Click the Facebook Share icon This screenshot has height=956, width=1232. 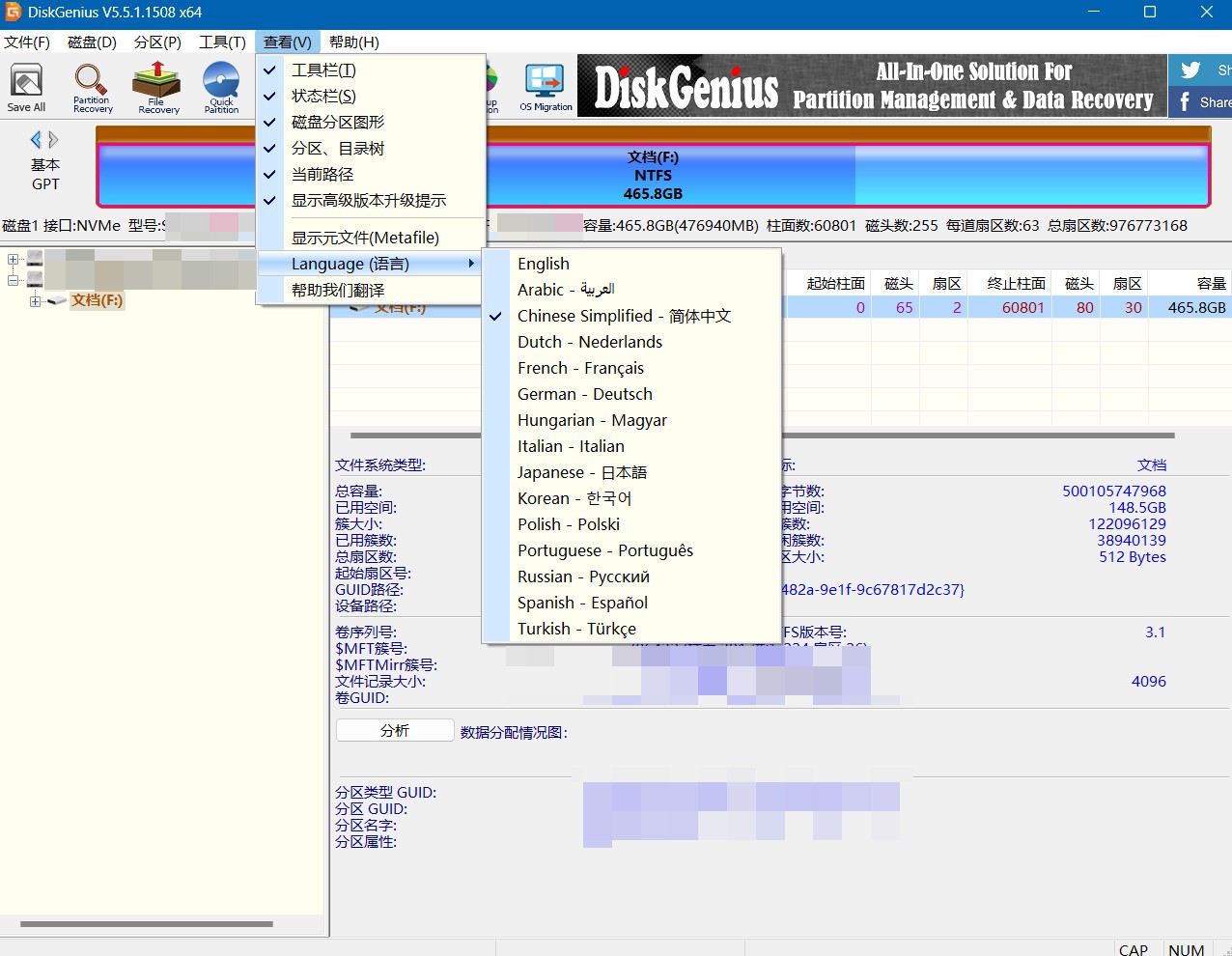coord(1185,101)
